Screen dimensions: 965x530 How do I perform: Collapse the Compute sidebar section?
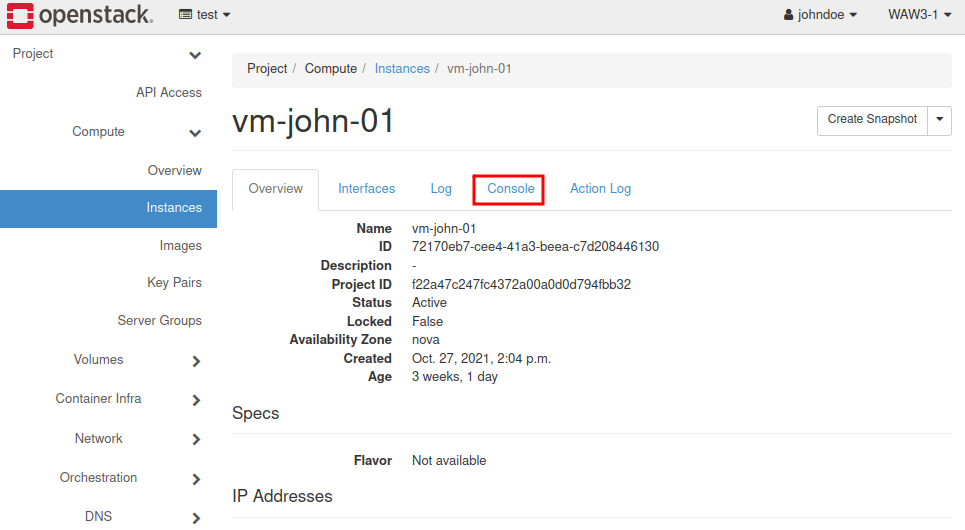tap(195, 133)
